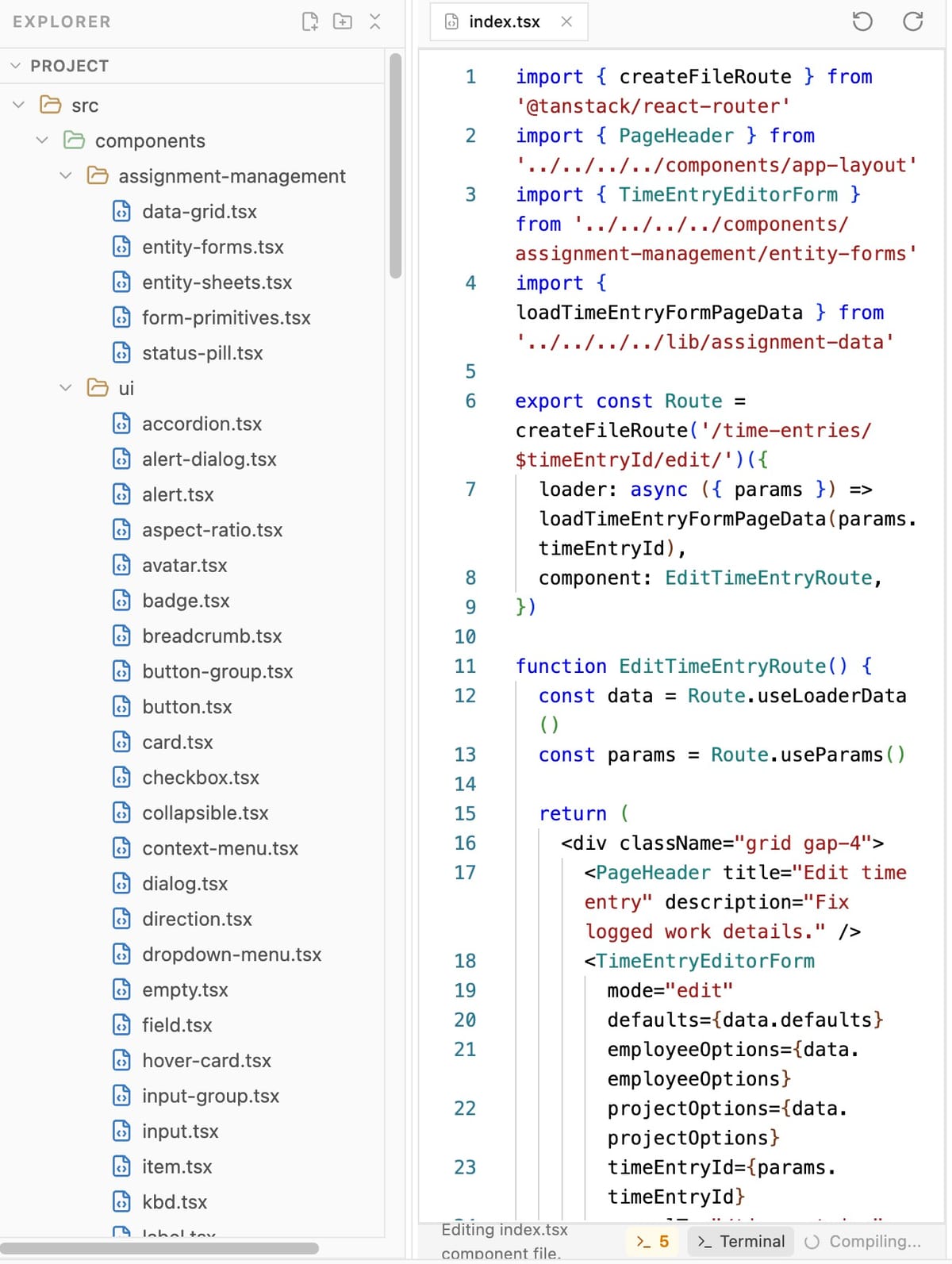Open input-group.tsx file

[x=211, y=1096]
